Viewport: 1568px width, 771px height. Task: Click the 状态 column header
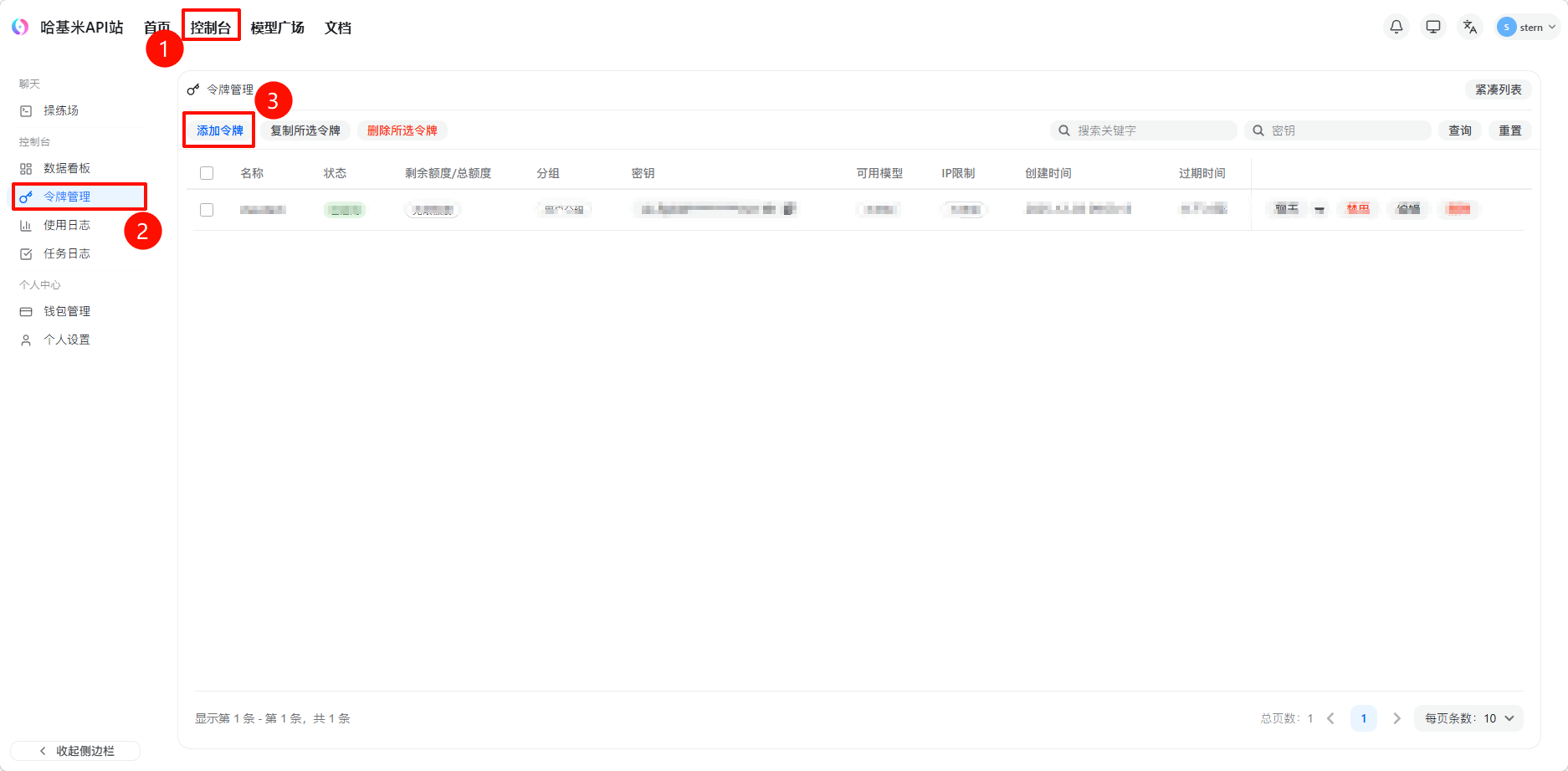pyautogui.click(x=336, y=173)
